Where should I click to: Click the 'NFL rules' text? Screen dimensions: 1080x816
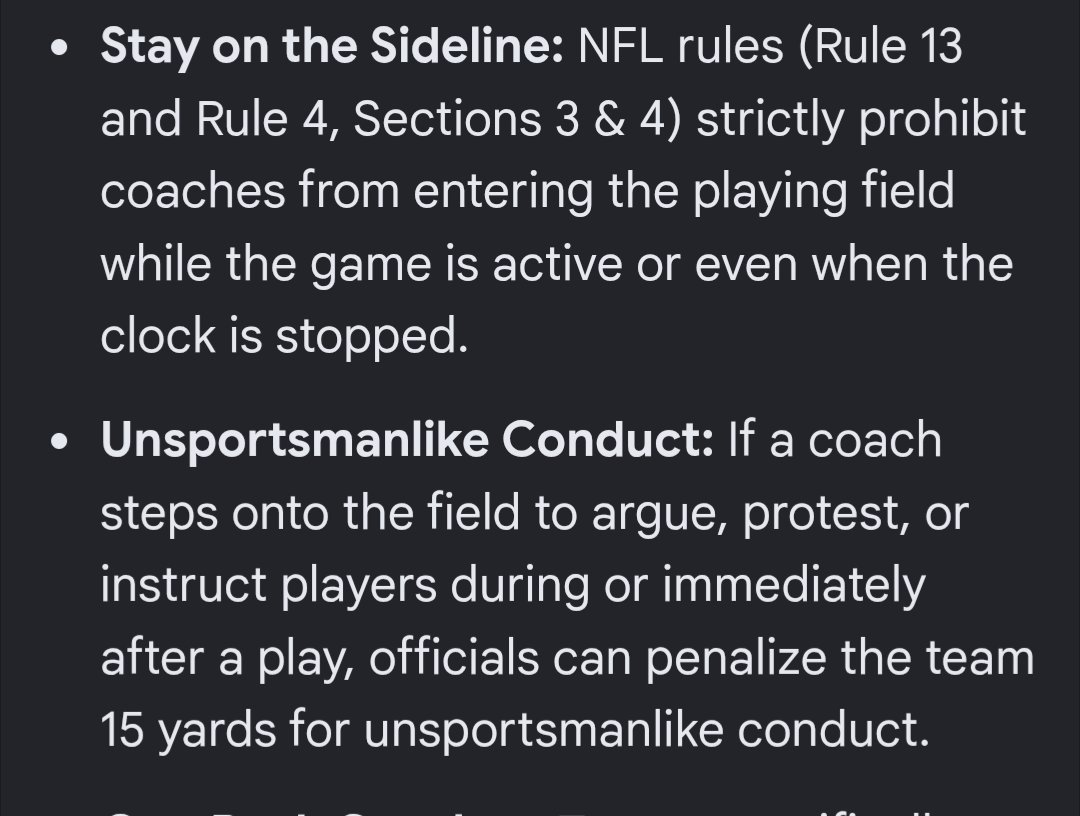(681, 46)
